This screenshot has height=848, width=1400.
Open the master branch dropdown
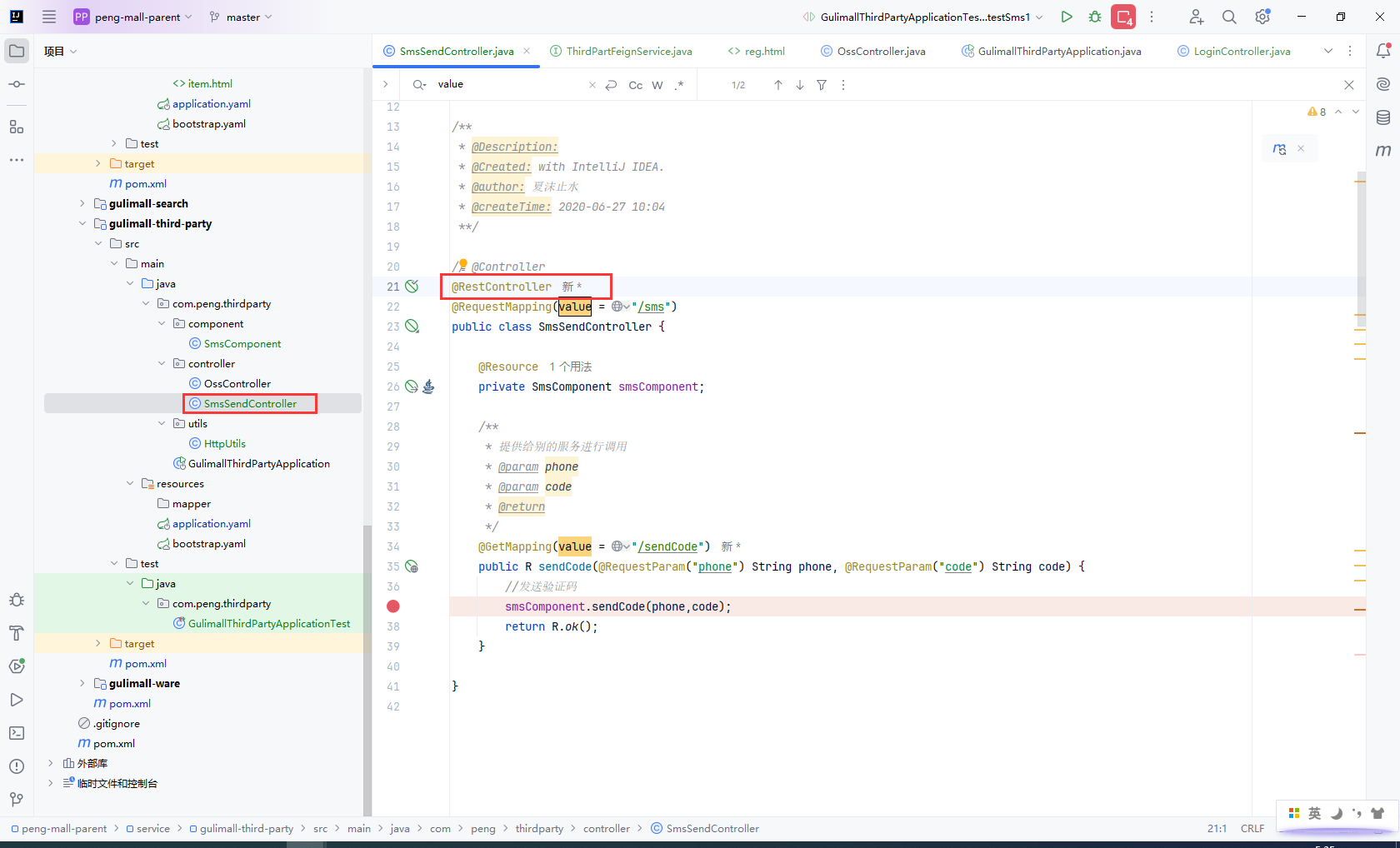[x=241, y=17]
